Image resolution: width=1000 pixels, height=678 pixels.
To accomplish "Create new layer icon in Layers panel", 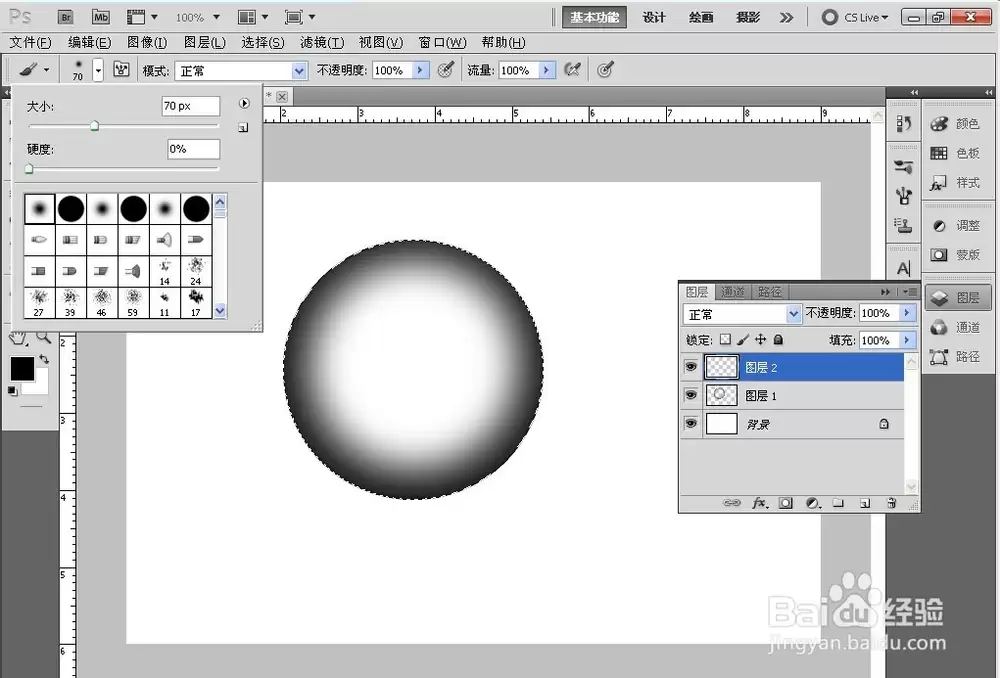I will pyautogui.click(x=865, y=503).
